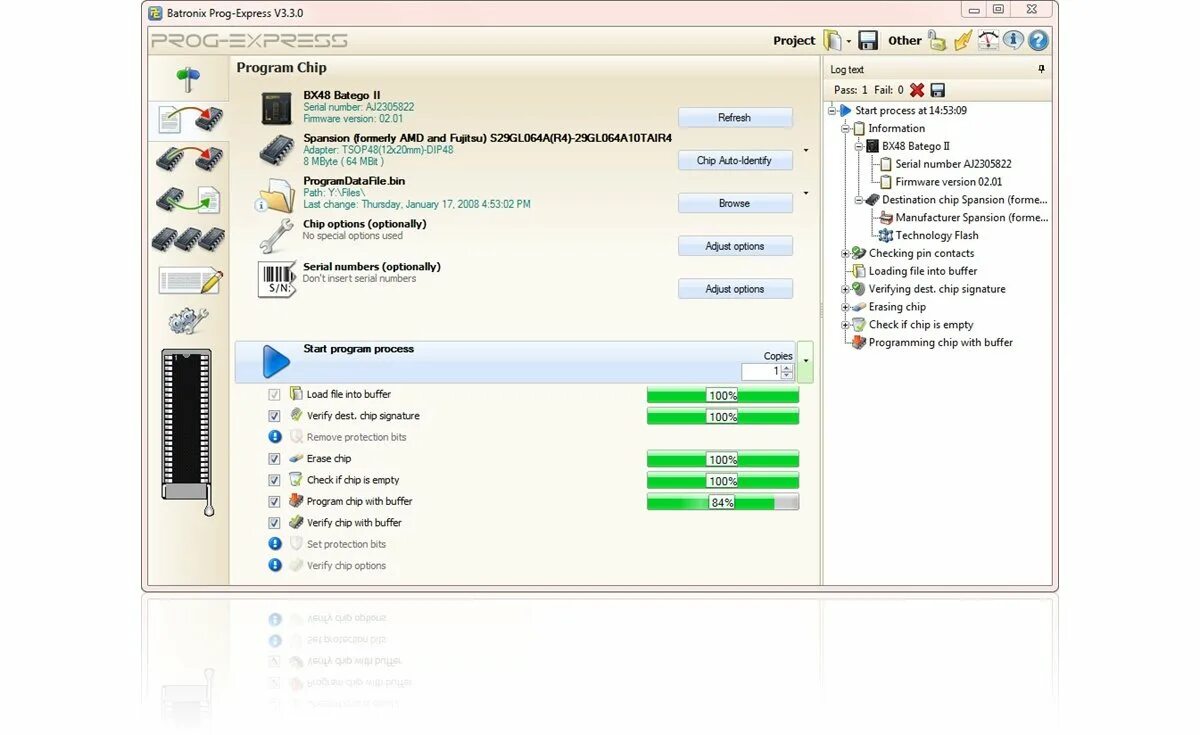Click Adjust options for chip options
This screenshot has width=1200, height=735.
pyautogui.click(x=735, y=247)
